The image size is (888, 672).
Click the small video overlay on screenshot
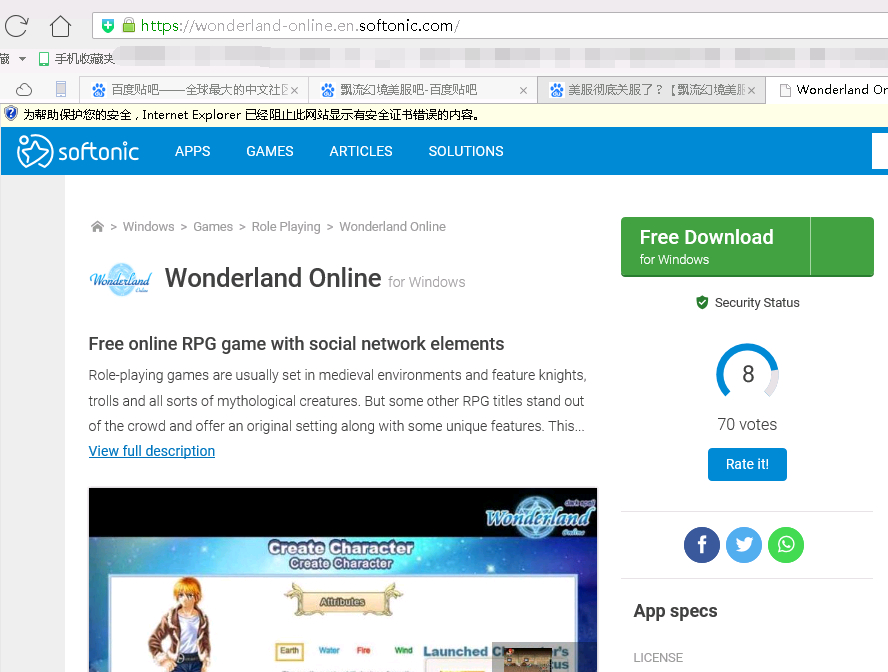[x=530, y=659]
